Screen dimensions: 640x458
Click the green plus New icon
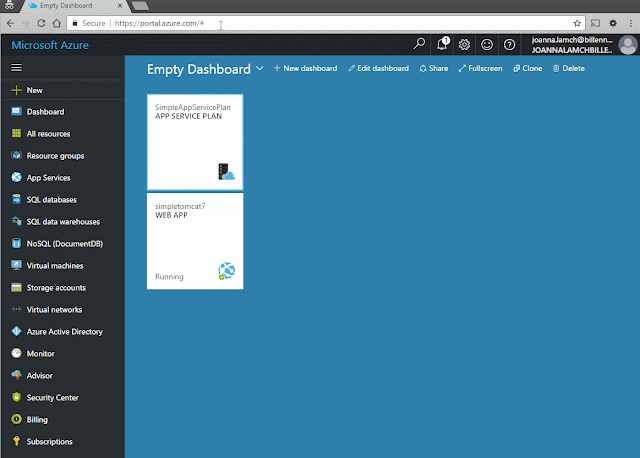tap(16, 90)
